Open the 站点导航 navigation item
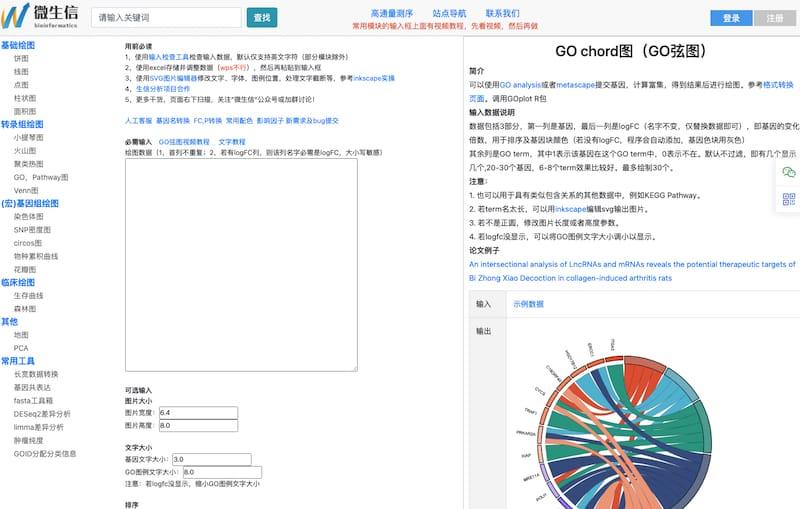The image size is (800, 509). 449,13
